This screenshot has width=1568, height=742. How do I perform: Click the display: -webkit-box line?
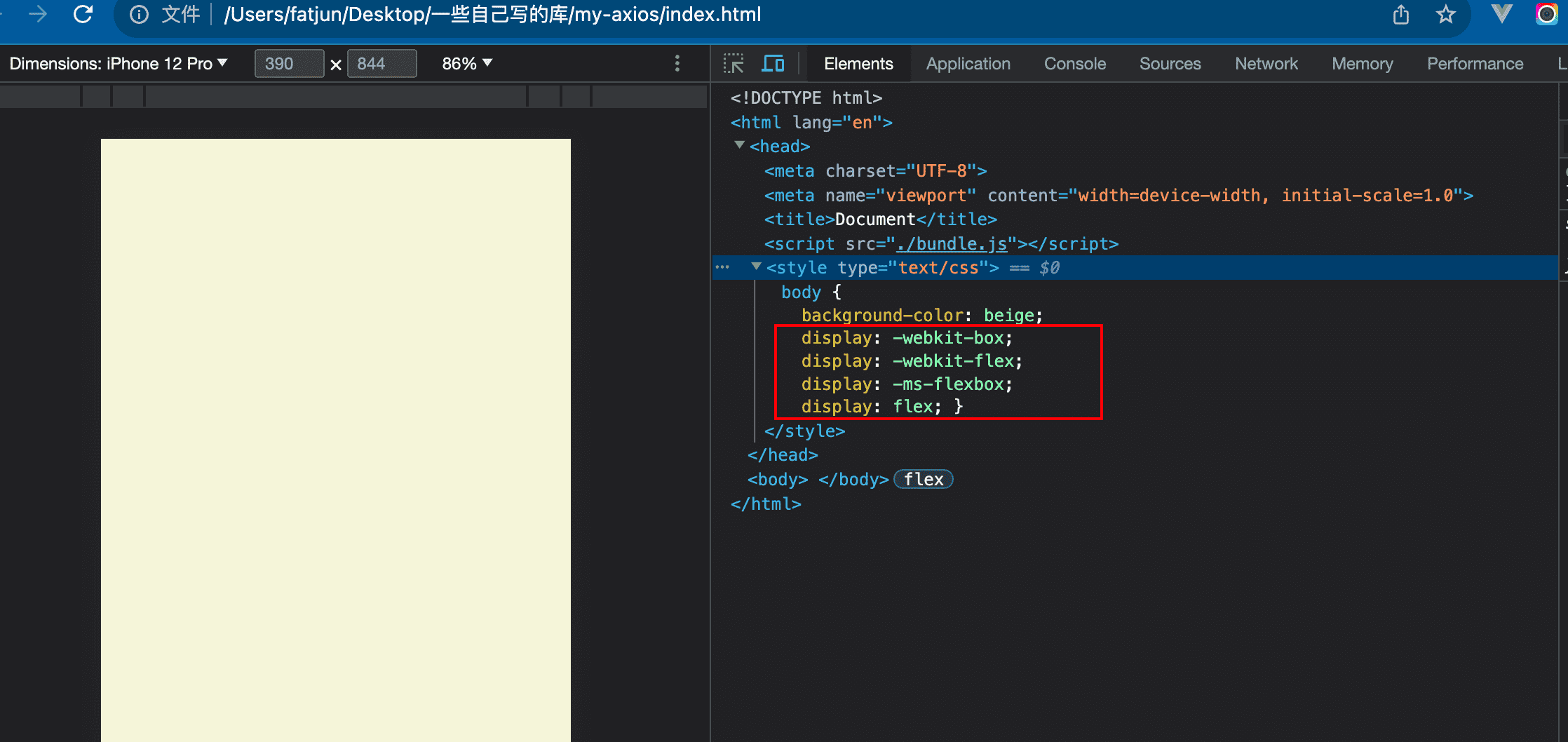point(907,338)
